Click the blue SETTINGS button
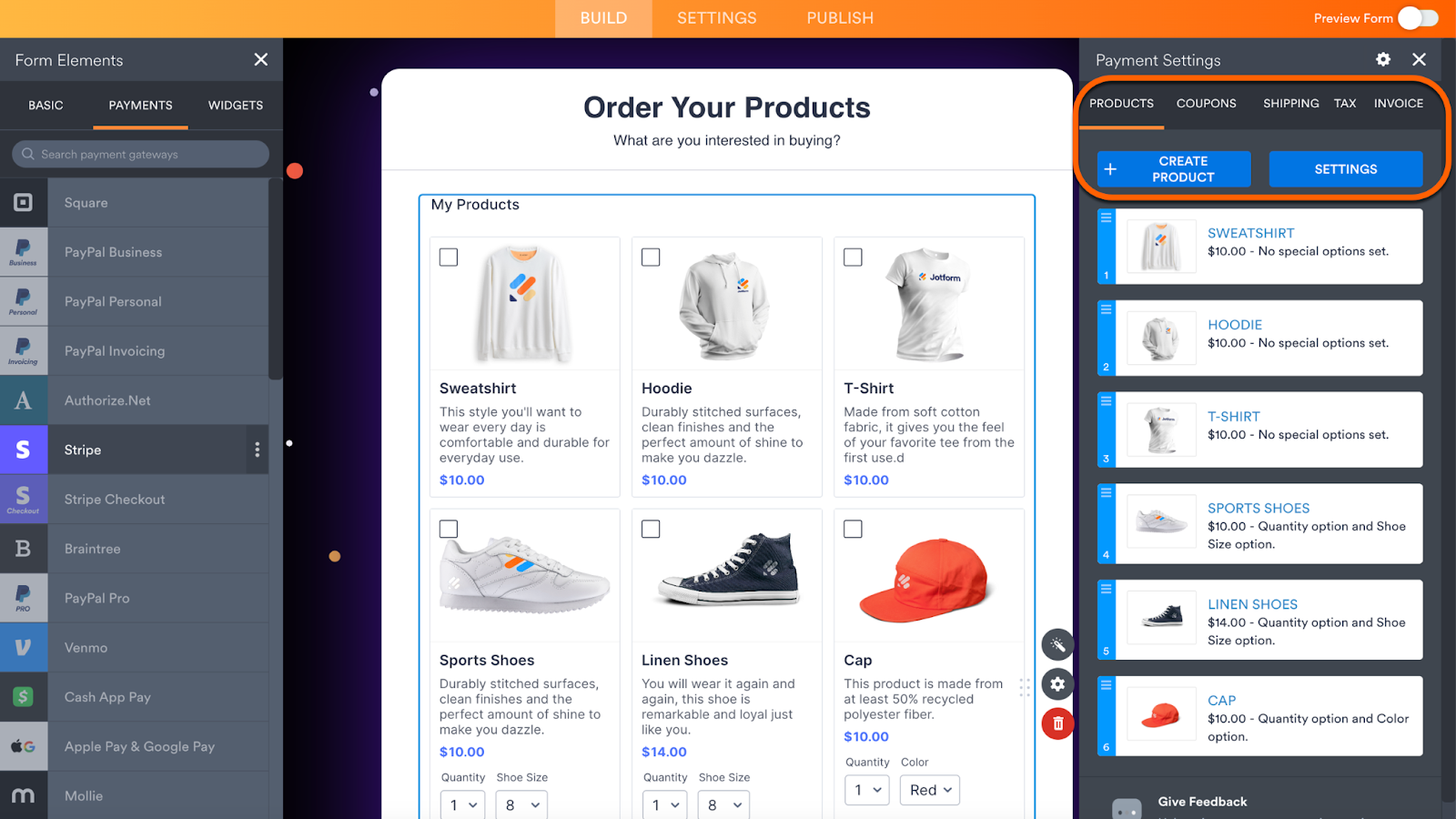The image size is (1456, 819). tap(1346, 169)
